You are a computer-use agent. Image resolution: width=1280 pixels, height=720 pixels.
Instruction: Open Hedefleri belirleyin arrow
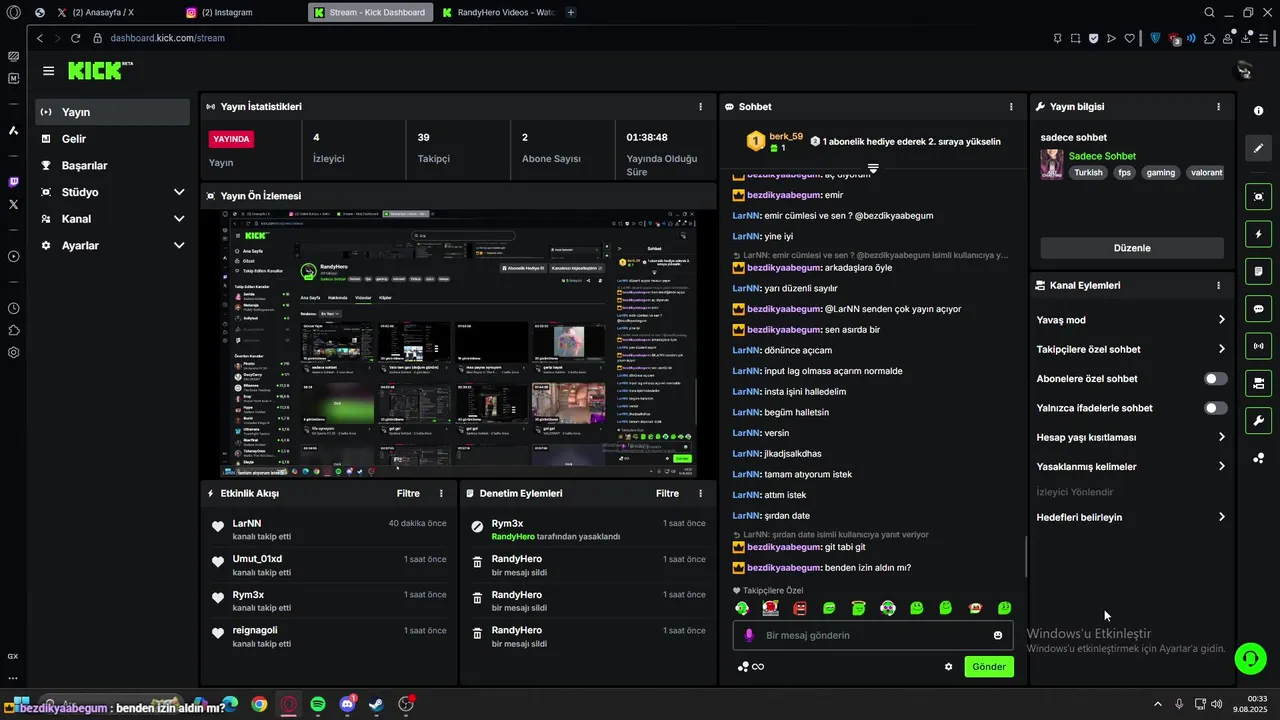1221,517
